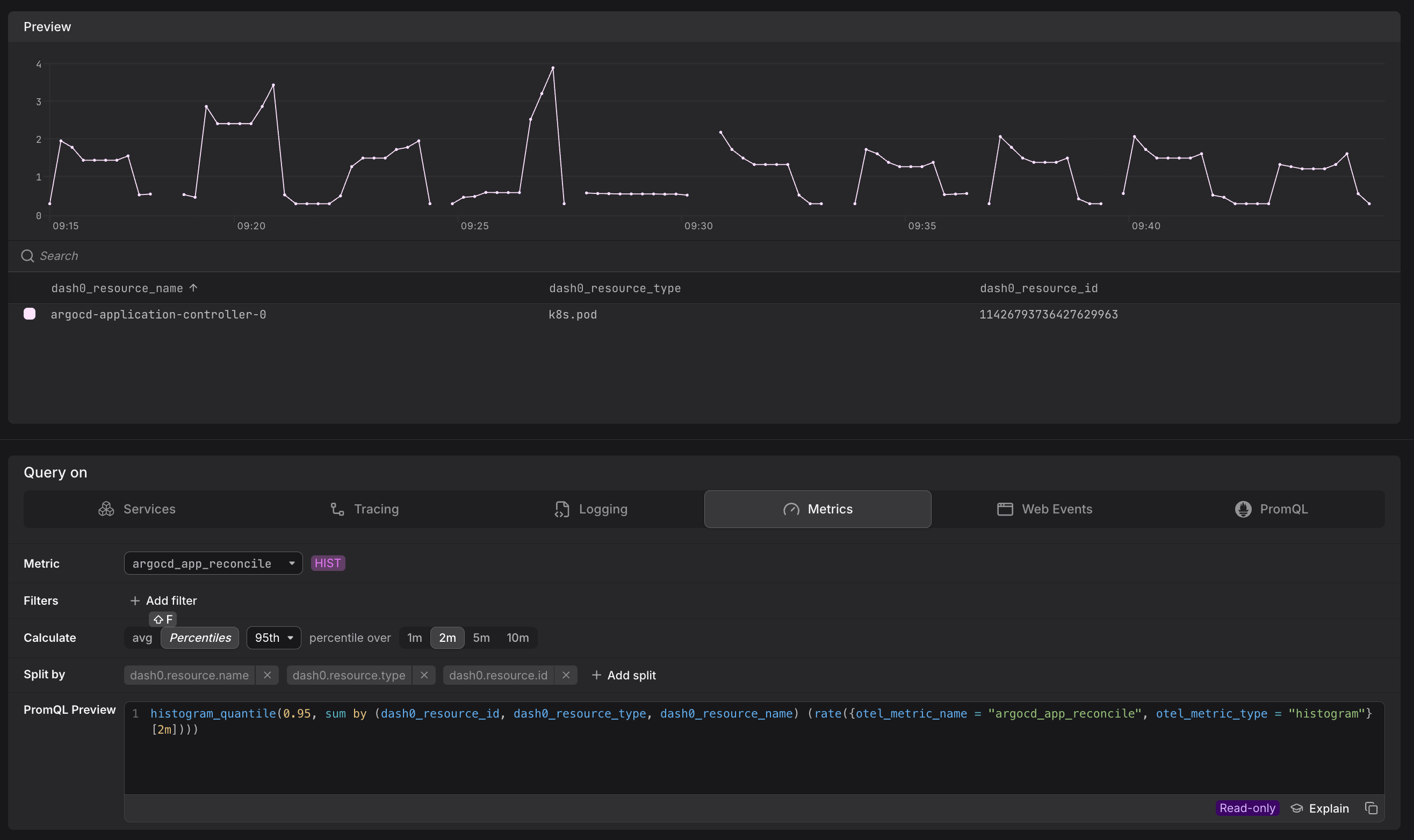The width and height of the screenshot is (1414, 840).
Task: Click the Services hexagon icon
Action: (106, 509)
